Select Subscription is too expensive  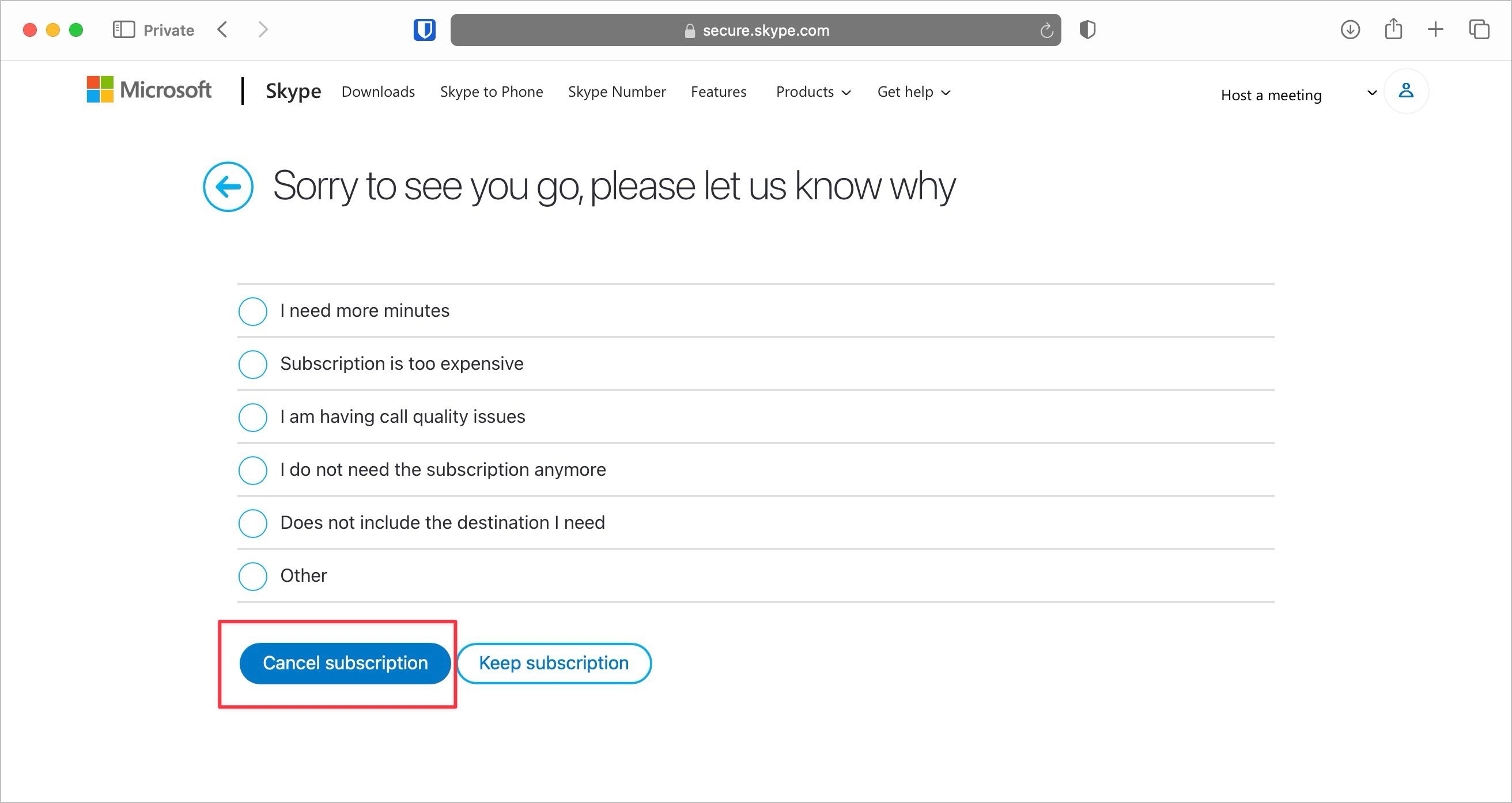tap(252, 364)
